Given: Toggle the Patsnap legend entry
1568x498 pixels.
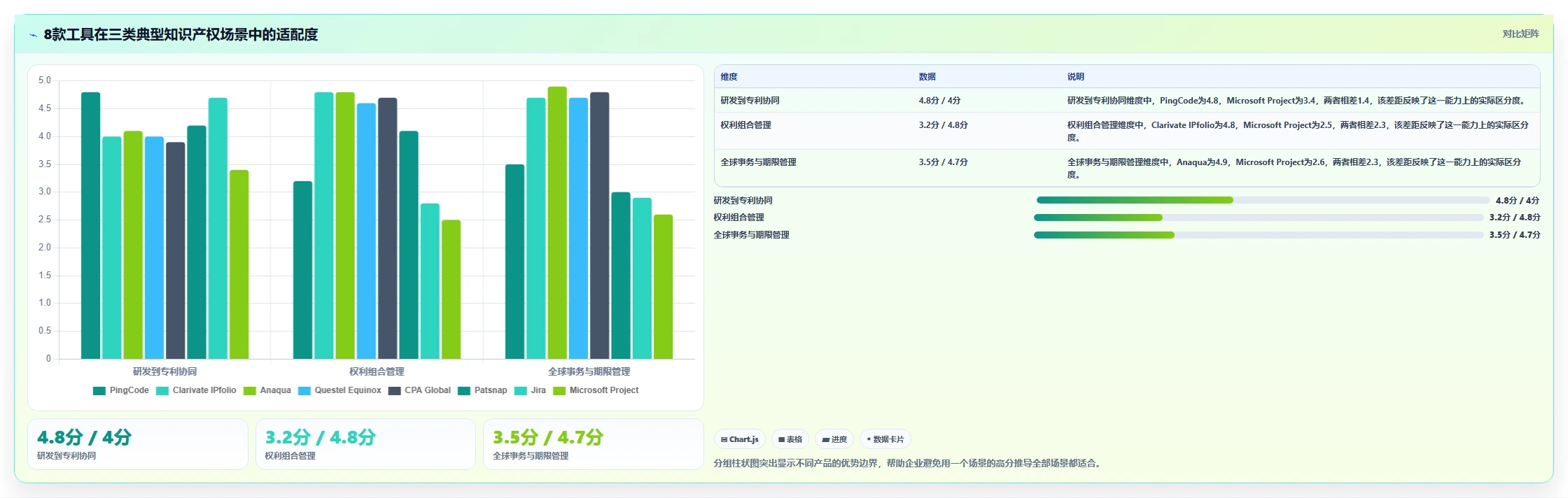Looking at the screenshot, I should 482,390.
